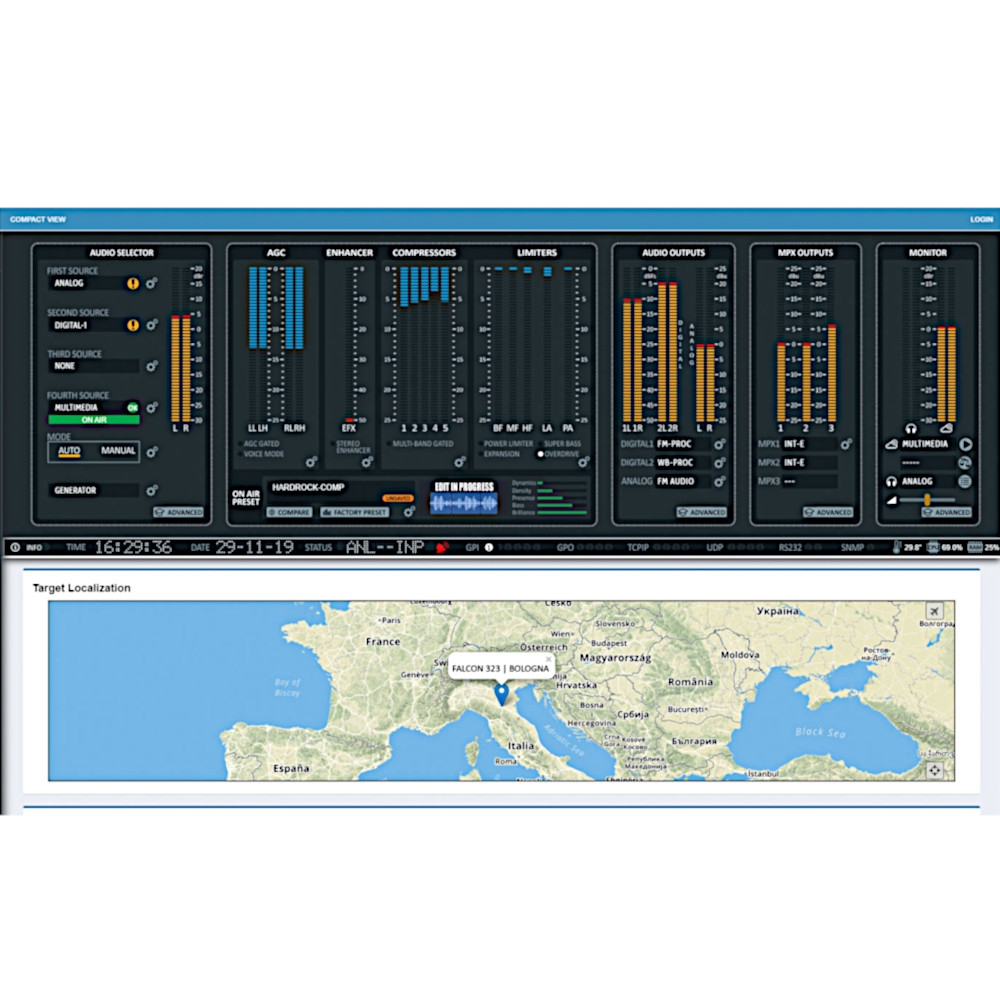The height and width of the screenshot is (1000, 1000).
Task: Open the Second Source DIGITAL-I selector
Action: (x=85, y=325)
